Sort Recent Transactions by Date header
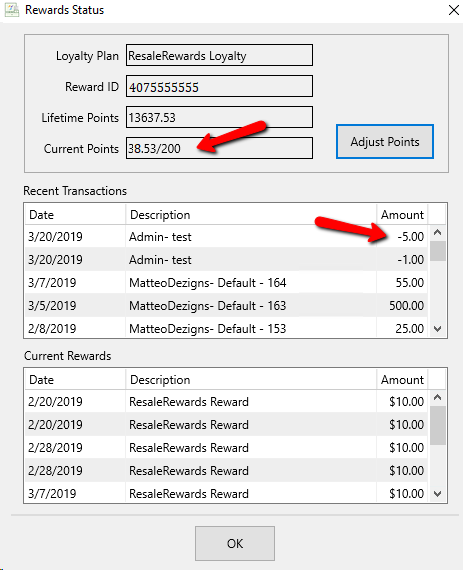 pyautogui.click(x=75, y=214)
